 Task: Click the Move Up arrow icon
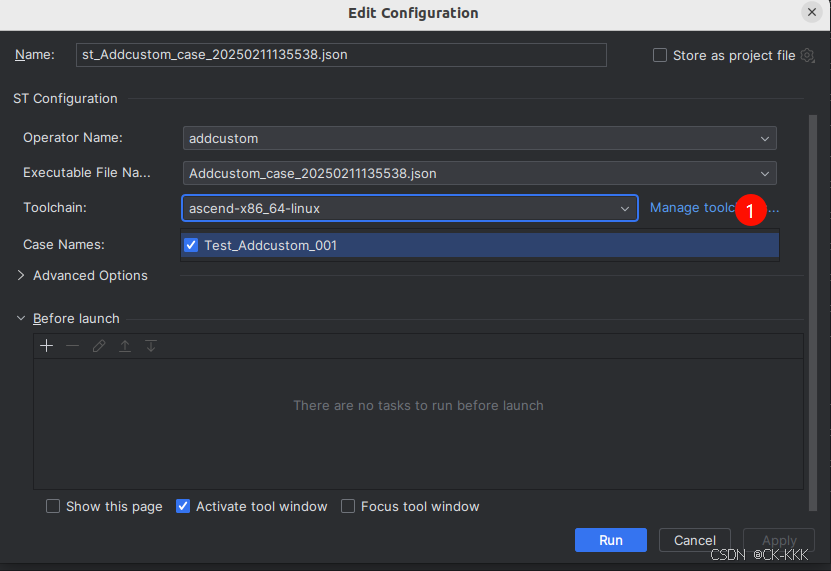point(125,346)
